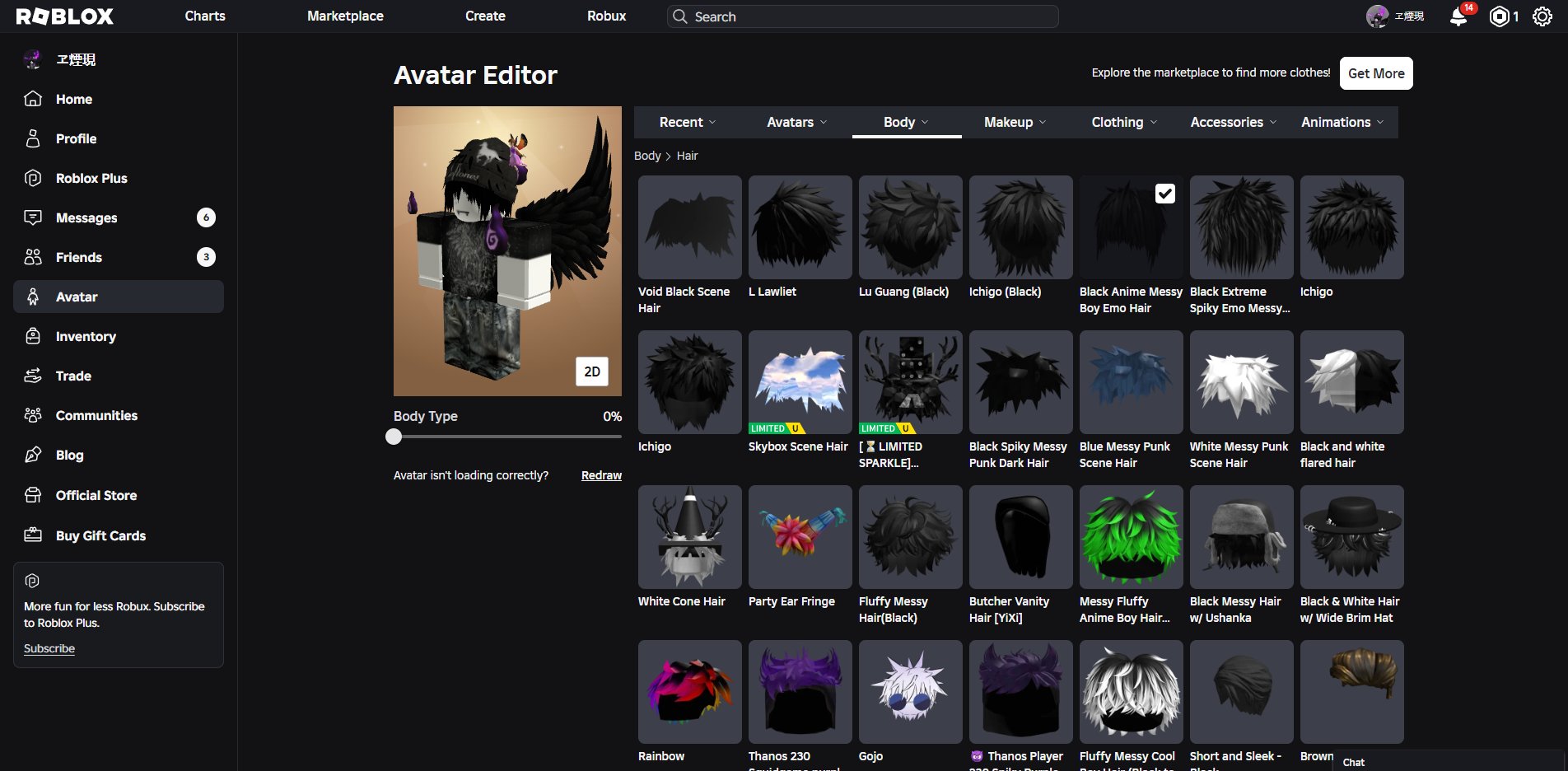Viewport: 1568px width, 771px height.
Task: Click the search magnifier icon
Action: click(x=679, y=16)
